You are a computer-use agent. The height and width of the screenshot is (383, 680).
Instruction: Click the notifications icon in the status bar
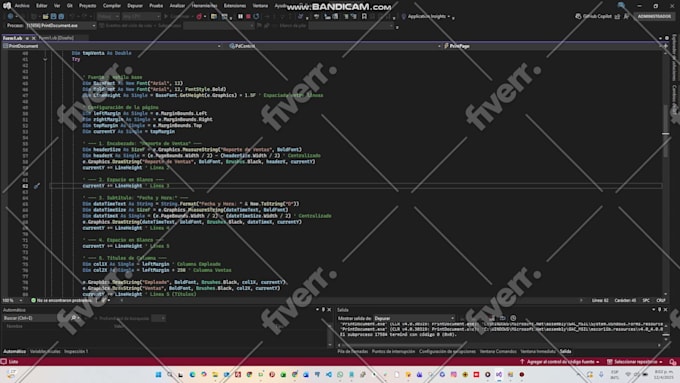pyautogui.click(x=672, y=362)
